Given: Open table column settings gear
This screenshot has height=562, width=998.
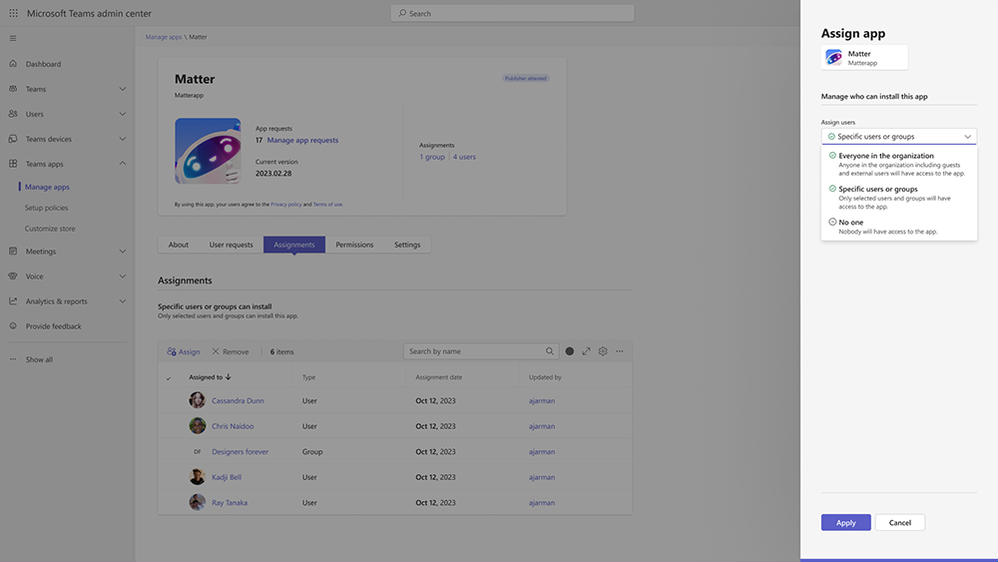Looking at the screenshot, I should tap(603, 351).
